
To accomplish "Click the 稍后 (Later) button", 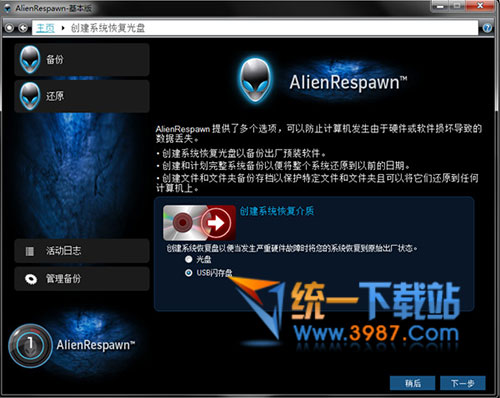I will pyautogui.click(x=413, y=383).
